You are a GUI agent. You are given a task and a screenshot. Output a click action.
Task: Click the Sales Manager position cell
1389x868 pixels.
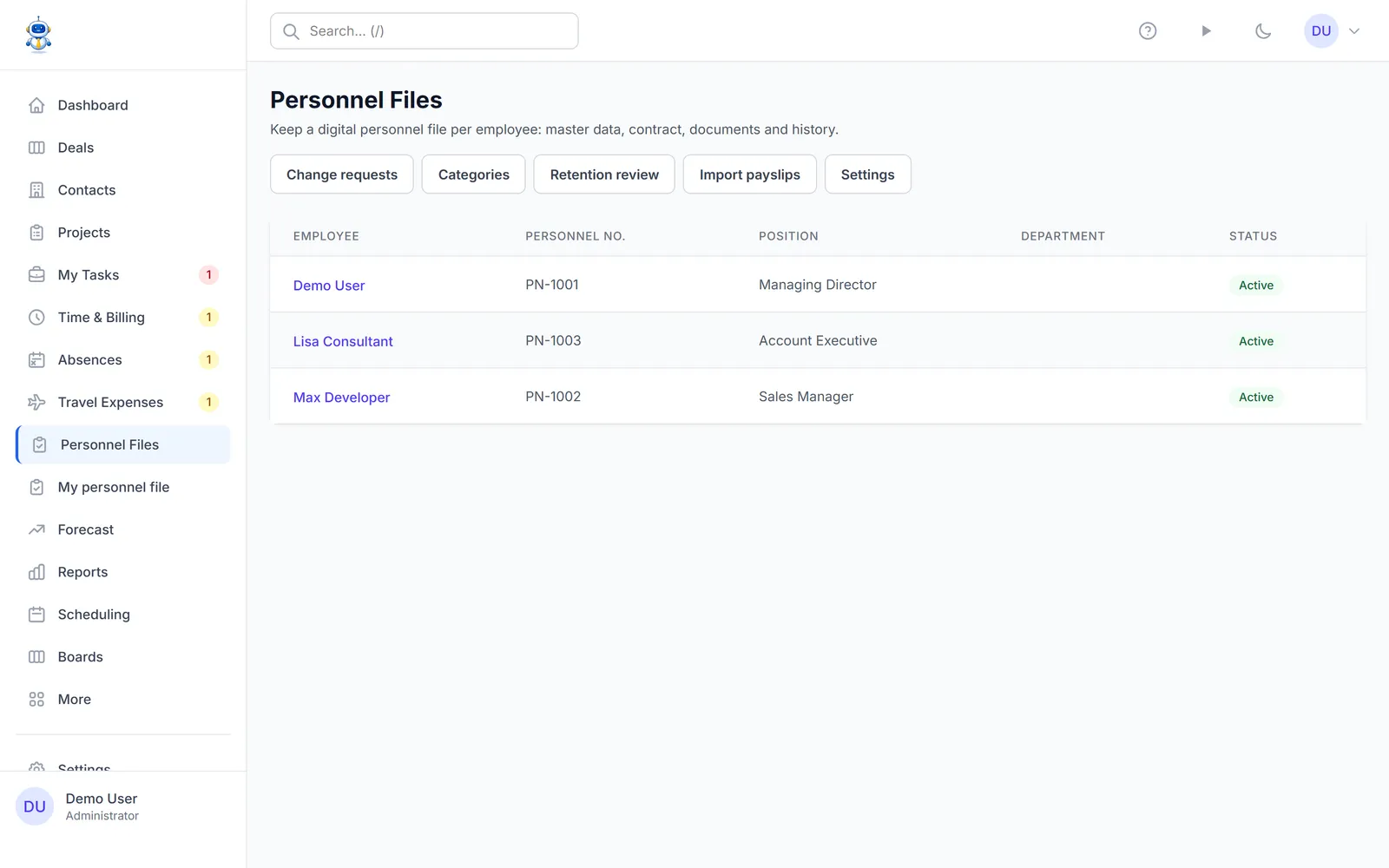[806, 397]
